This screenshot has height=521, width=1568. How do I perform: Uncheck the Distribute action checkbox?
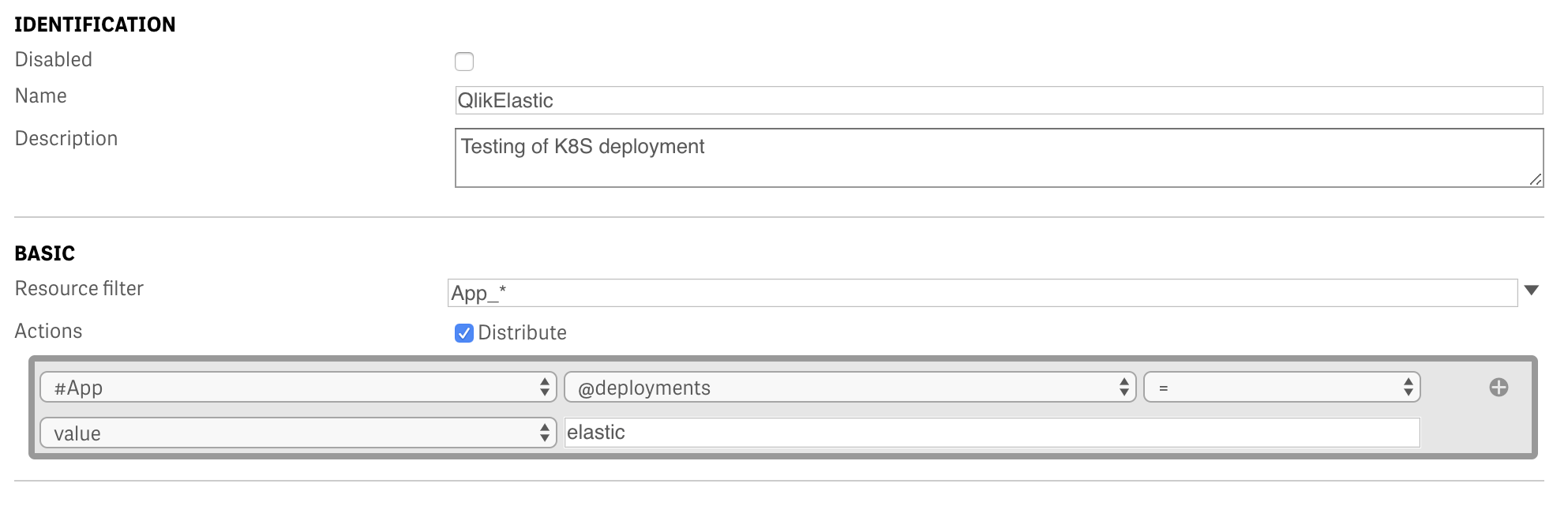pos(464,333)
